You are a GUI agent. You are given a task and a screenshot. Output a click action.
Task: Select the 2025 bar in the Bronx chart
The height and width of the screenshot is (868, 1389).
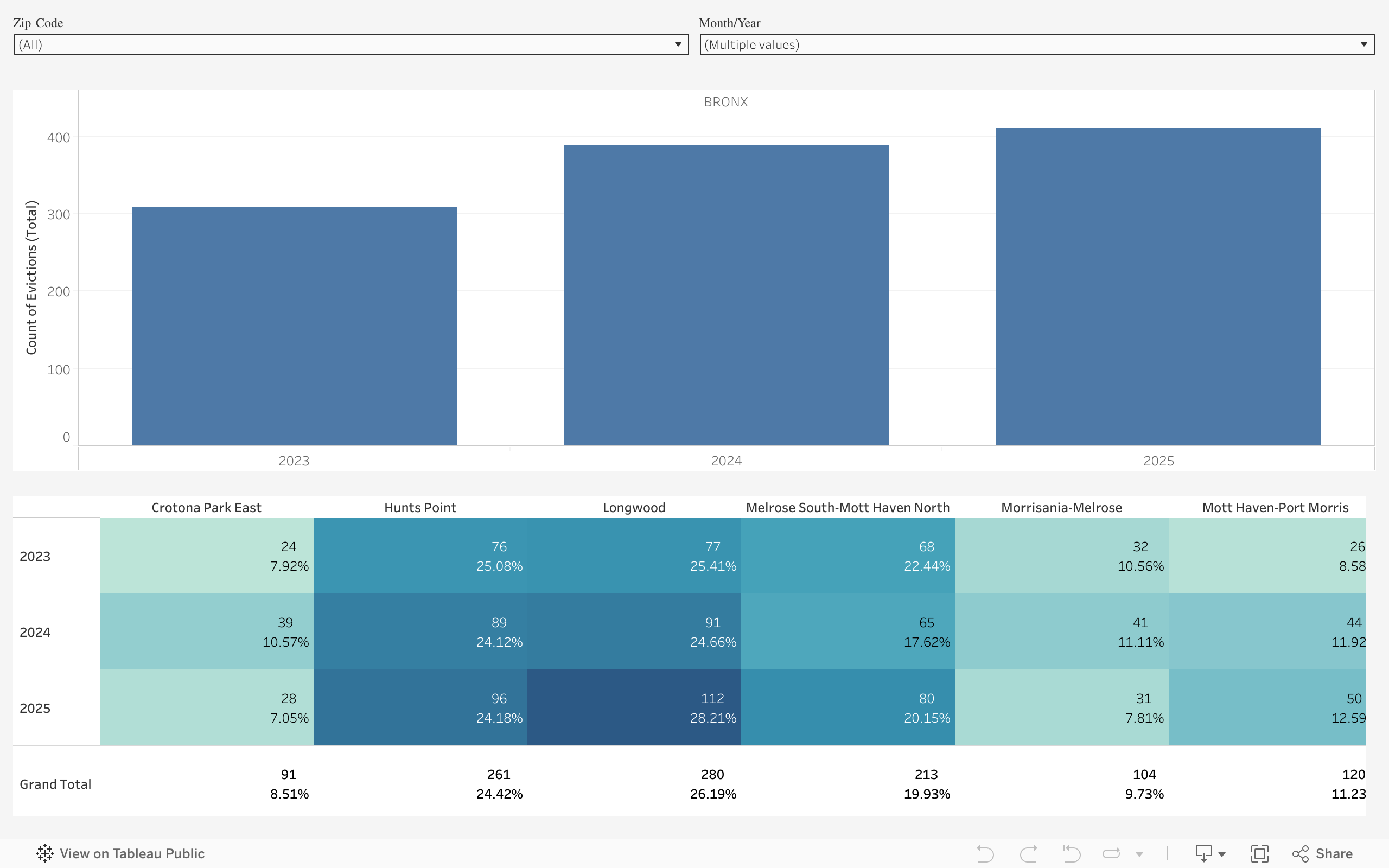click(x=1158, y=287)
